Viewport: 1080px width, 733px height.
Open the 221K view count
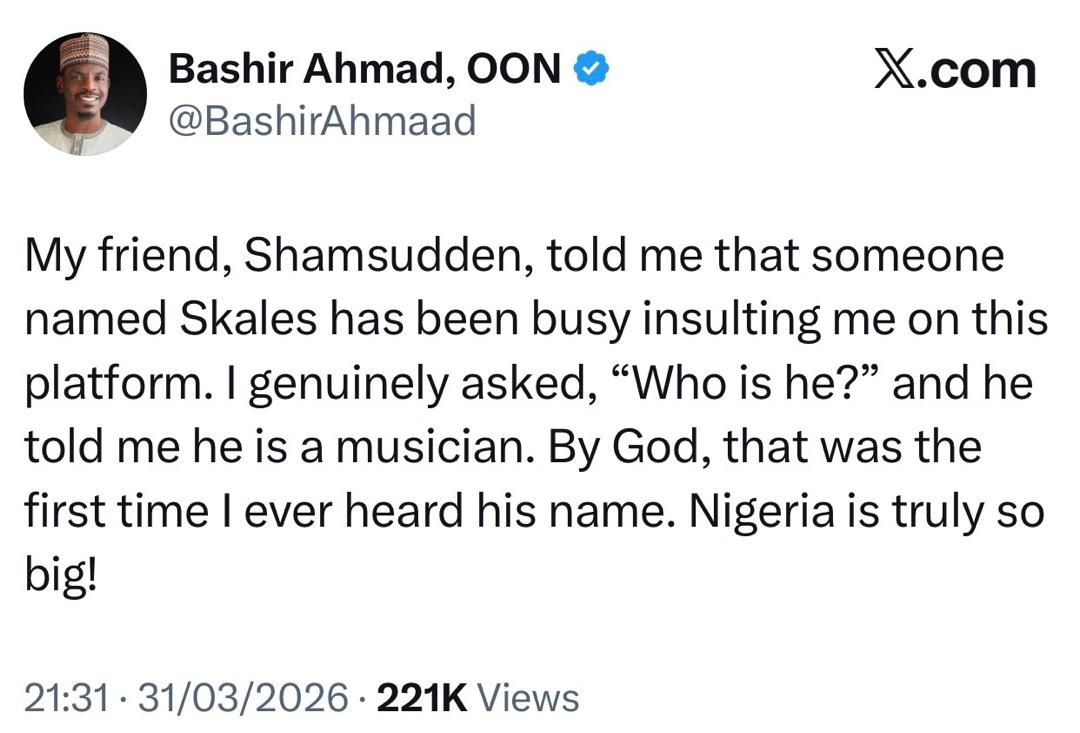[x=421, y=697]
